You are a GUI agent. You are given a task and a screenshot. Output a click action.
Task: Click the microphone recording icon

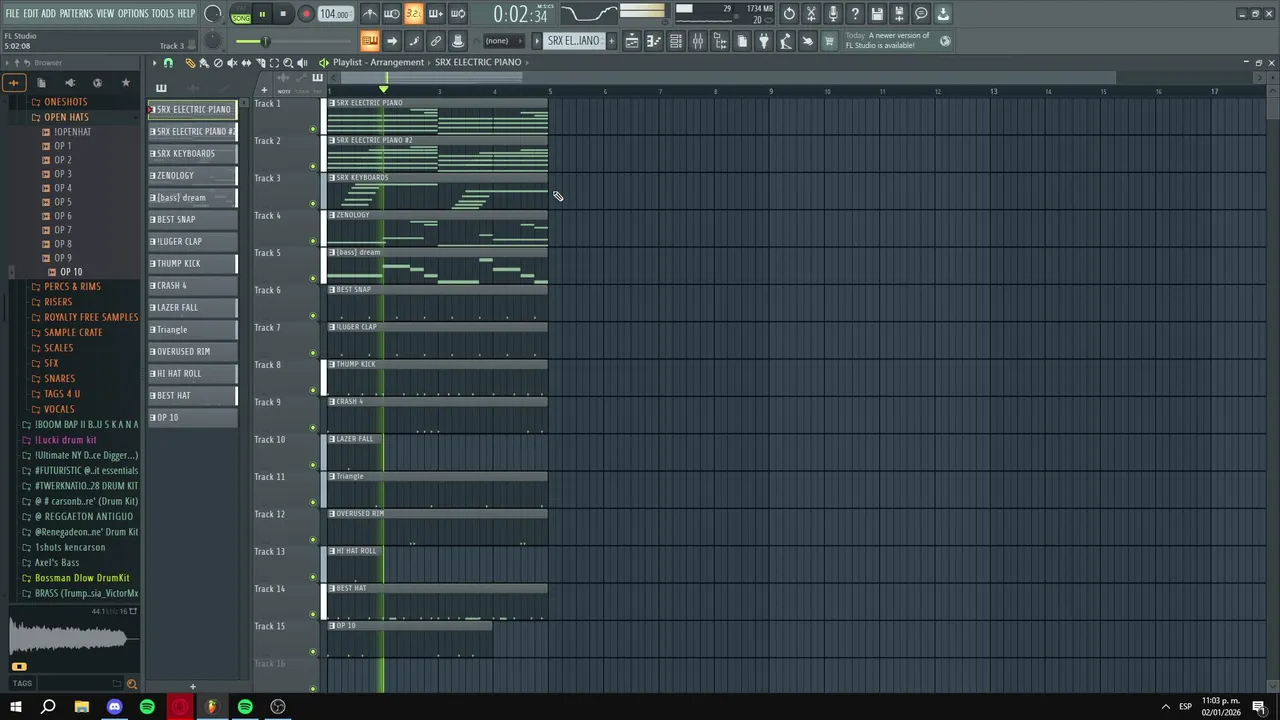click(x=832, y=13)
